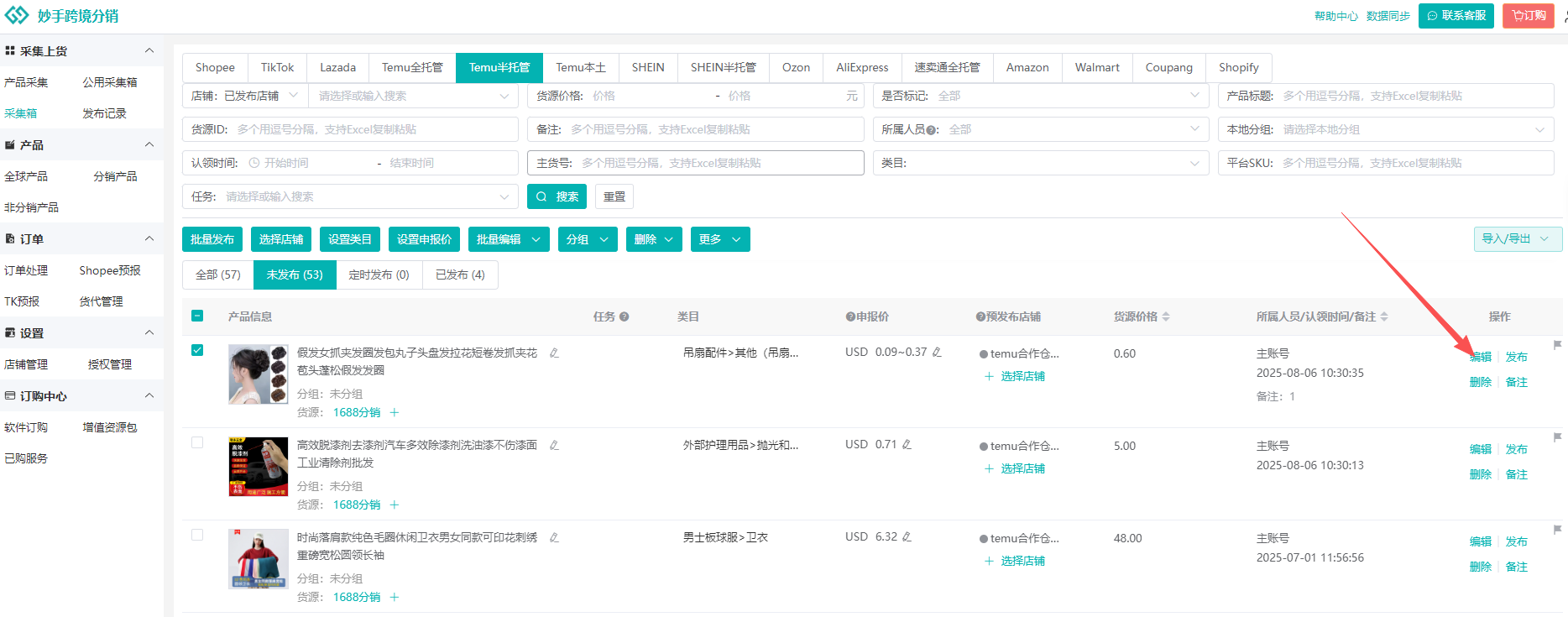This screenshot has height=617, width=1568.
Task: Click the edit pencil icon beside the hair bun product title
Action: [554, 353]
